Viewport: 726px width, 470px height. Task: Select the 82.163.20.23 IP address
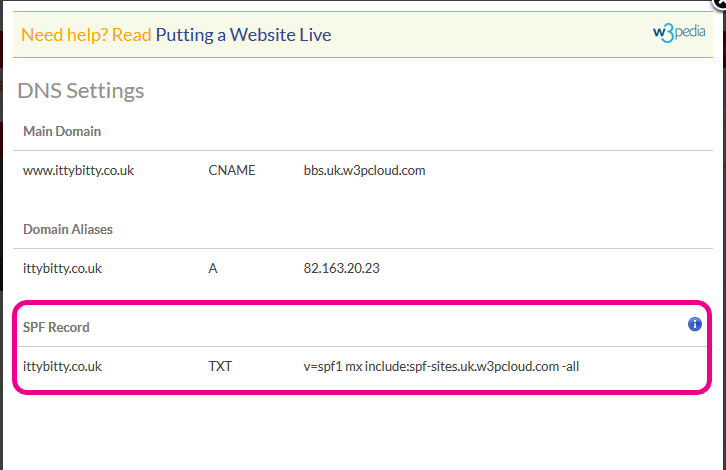[341, 268]
